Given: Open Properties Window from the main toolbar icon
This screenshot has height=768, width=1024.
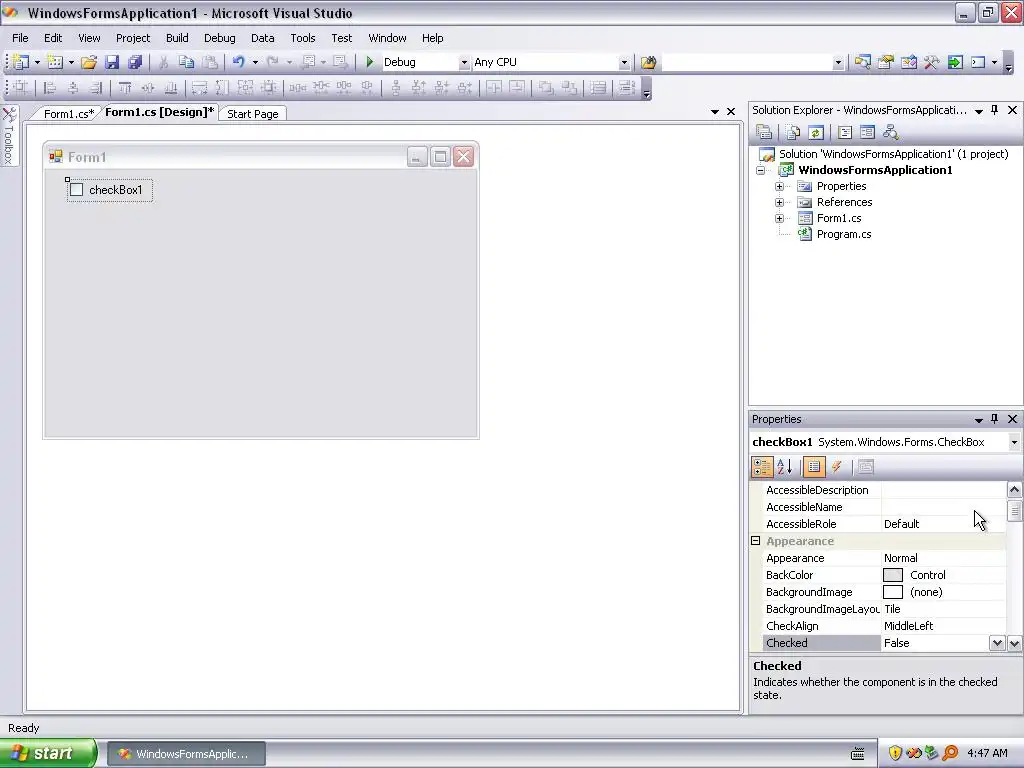Looking at the screenshot, I should pyautogui.click(x=886, y=62).
